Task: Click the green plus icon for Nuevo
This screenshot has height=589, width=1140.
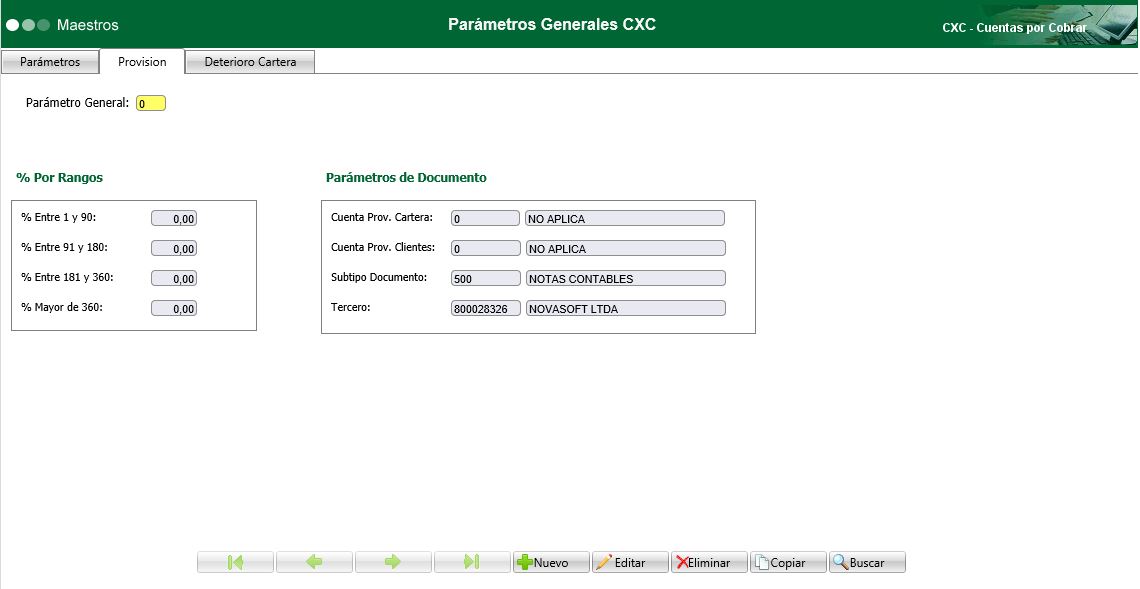Action: click(x=524, y=561)
